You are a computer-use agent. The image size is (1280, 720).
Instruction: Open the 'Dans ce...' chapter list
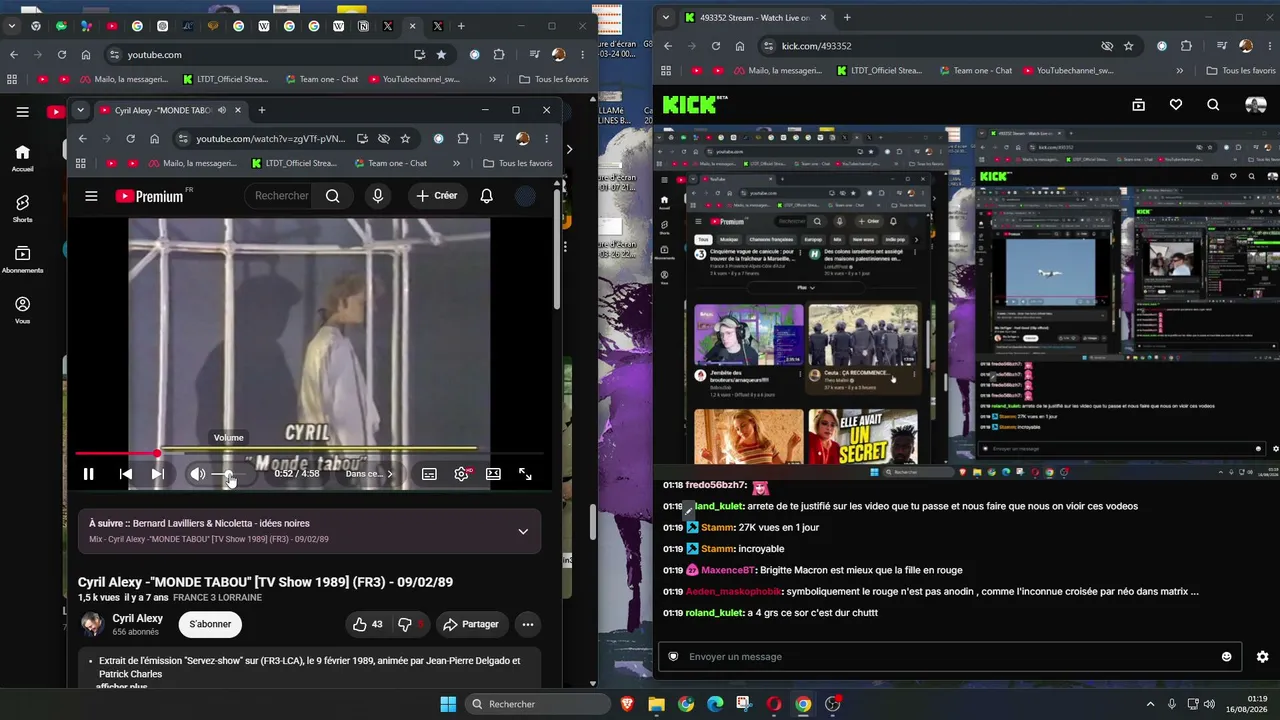pos(369,474)
